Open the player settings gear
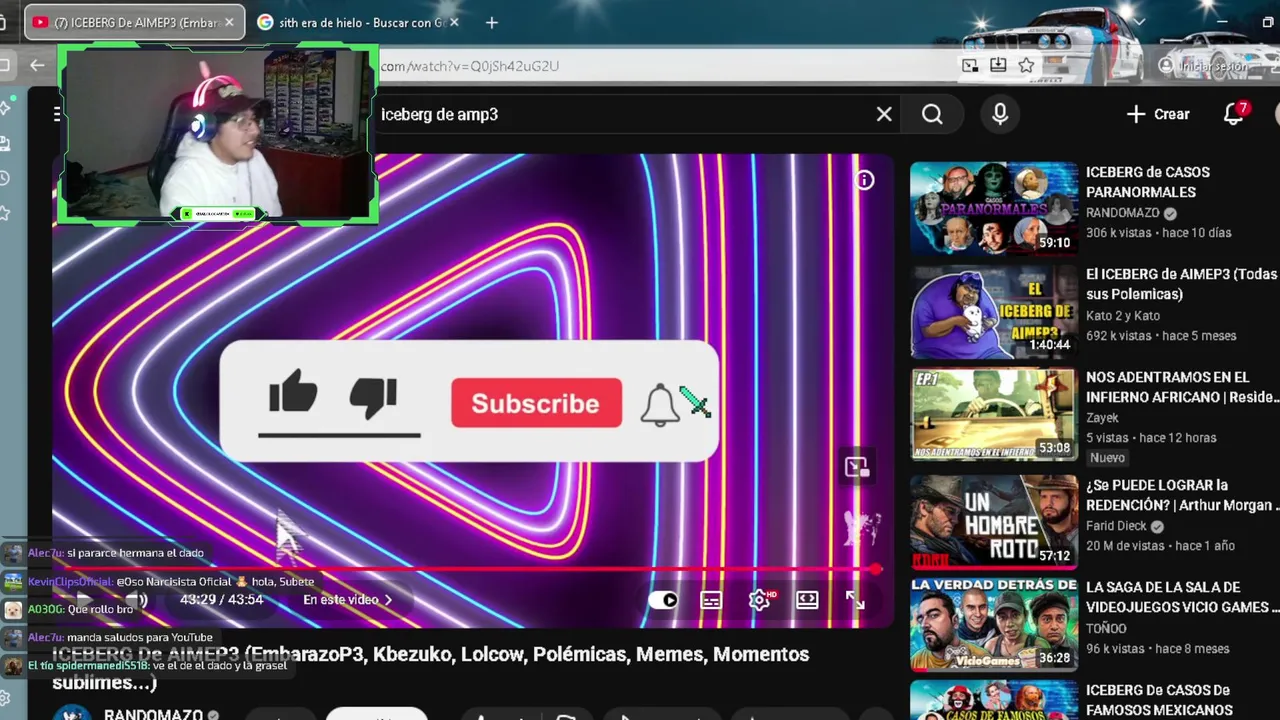This screenshot has width=1280, height=720. click(x=759, y=600)
